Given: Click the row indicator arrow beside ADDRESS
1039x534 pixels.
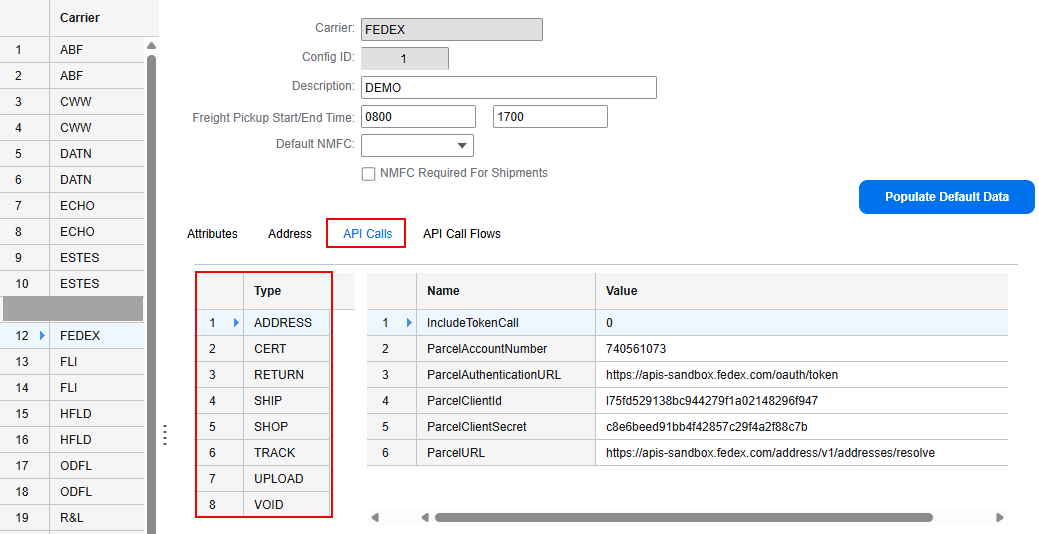Looking at the screenshot, I should 236,323.
